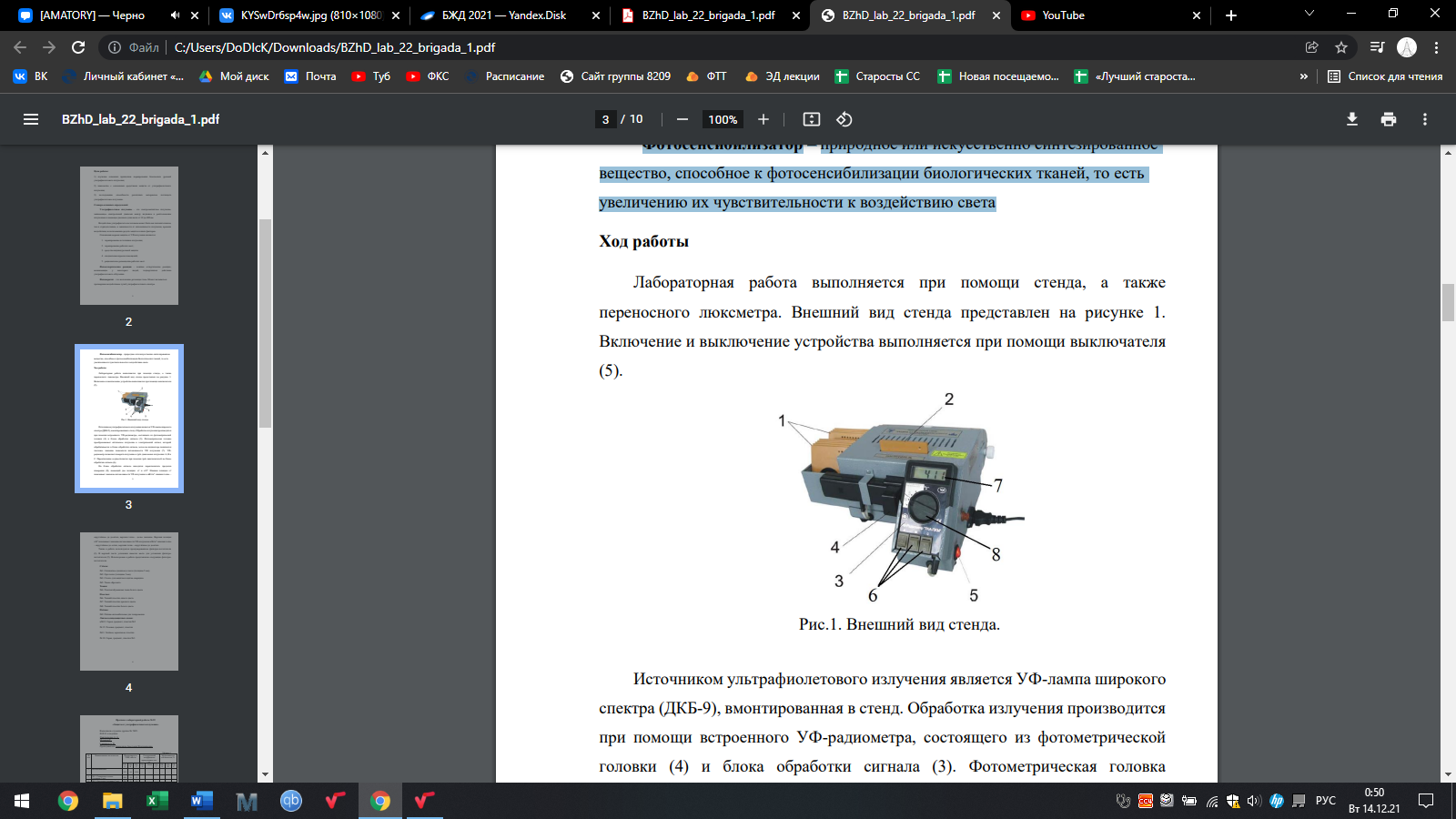Mute the AMATORY tab audio icon

pos(175,15)
